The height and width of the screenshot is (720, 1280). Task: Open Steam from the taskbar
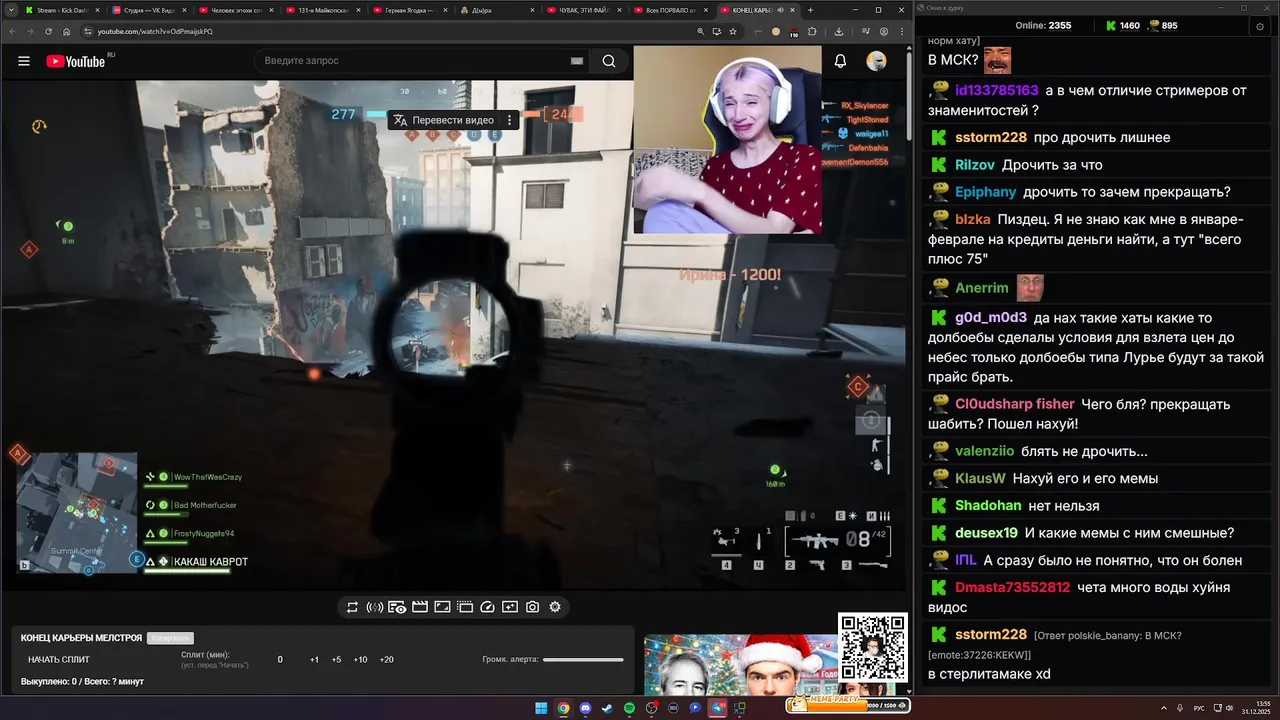coord(607,708)
